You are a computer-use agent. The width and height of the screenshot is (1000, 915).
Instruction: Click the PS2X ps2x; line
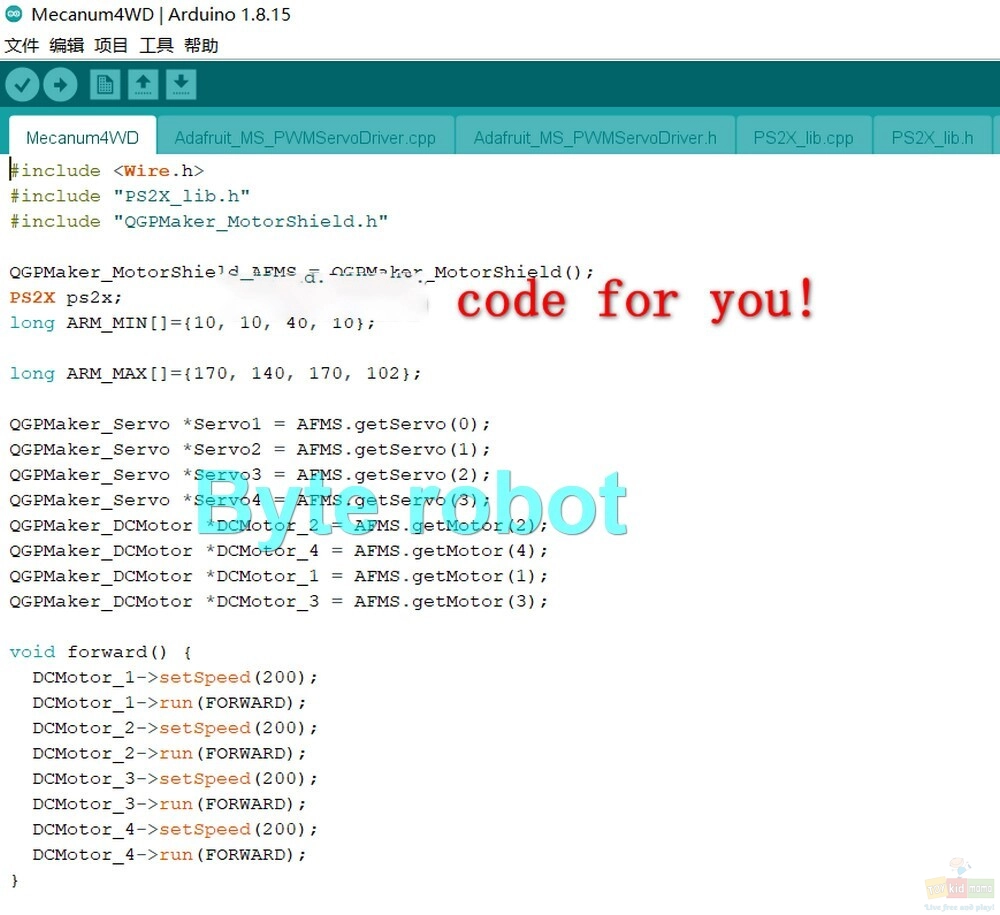click(65, 297)
